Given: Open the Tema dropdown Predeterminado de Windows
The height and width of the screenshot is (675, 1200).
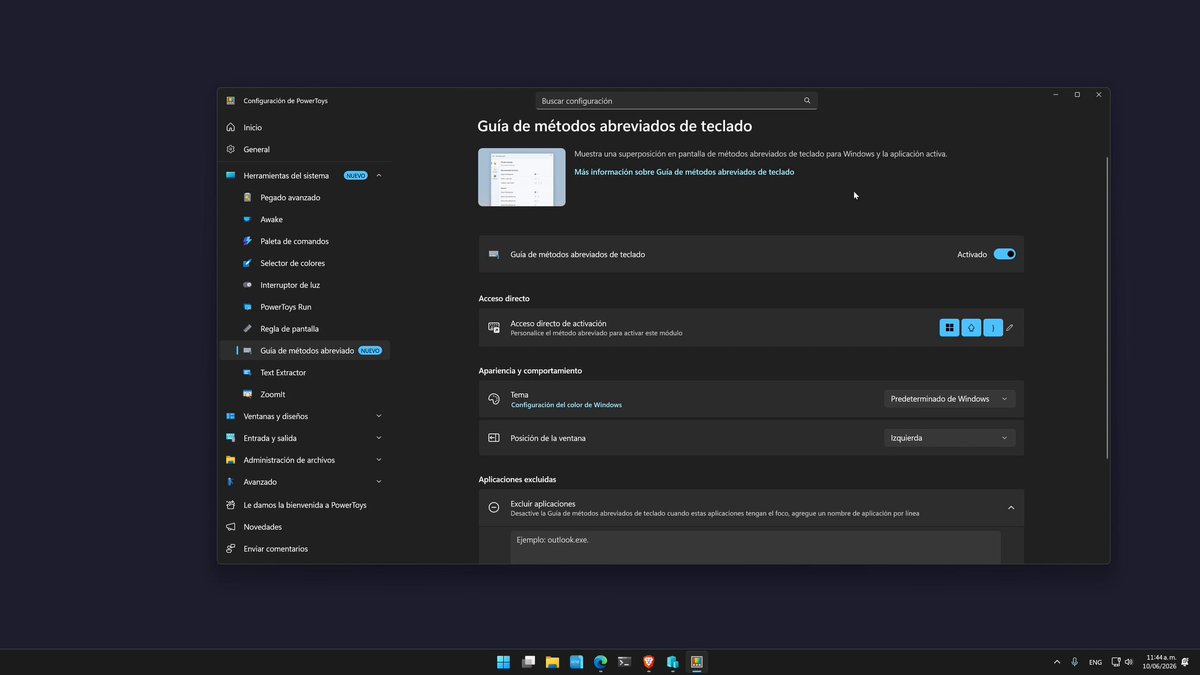Looking at the screenshot, I should click(x=949, y=399).
